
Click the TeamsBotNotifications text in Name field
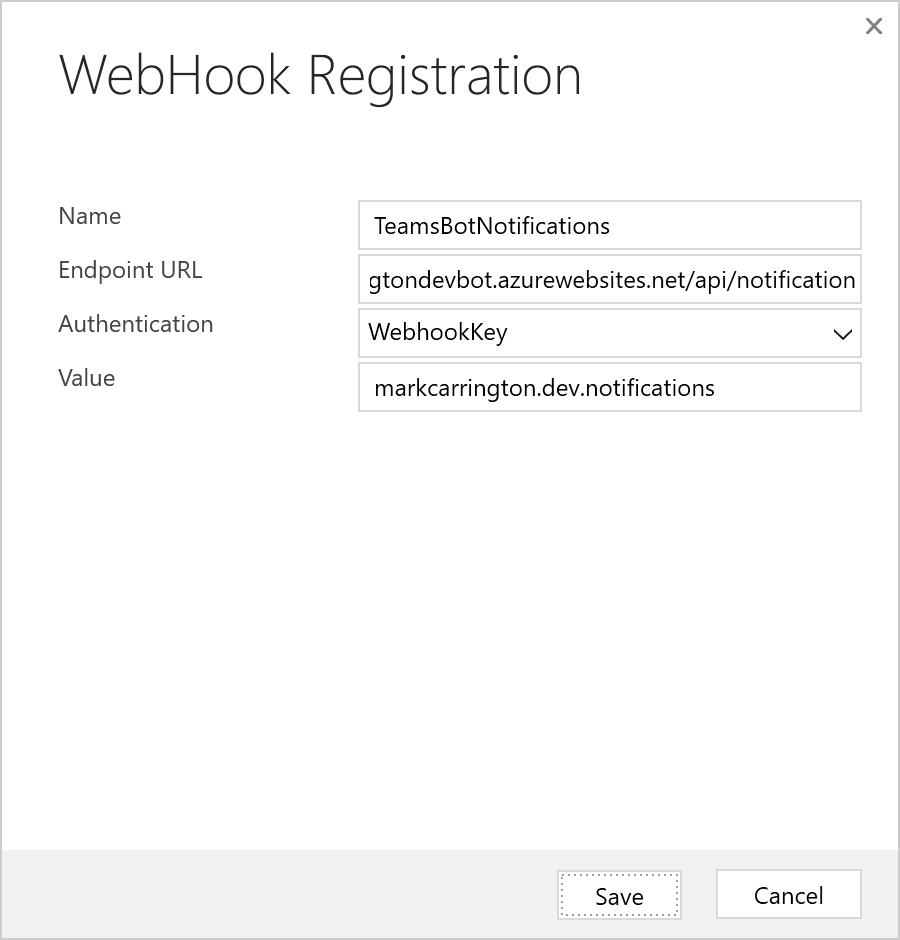click(491, 226)
